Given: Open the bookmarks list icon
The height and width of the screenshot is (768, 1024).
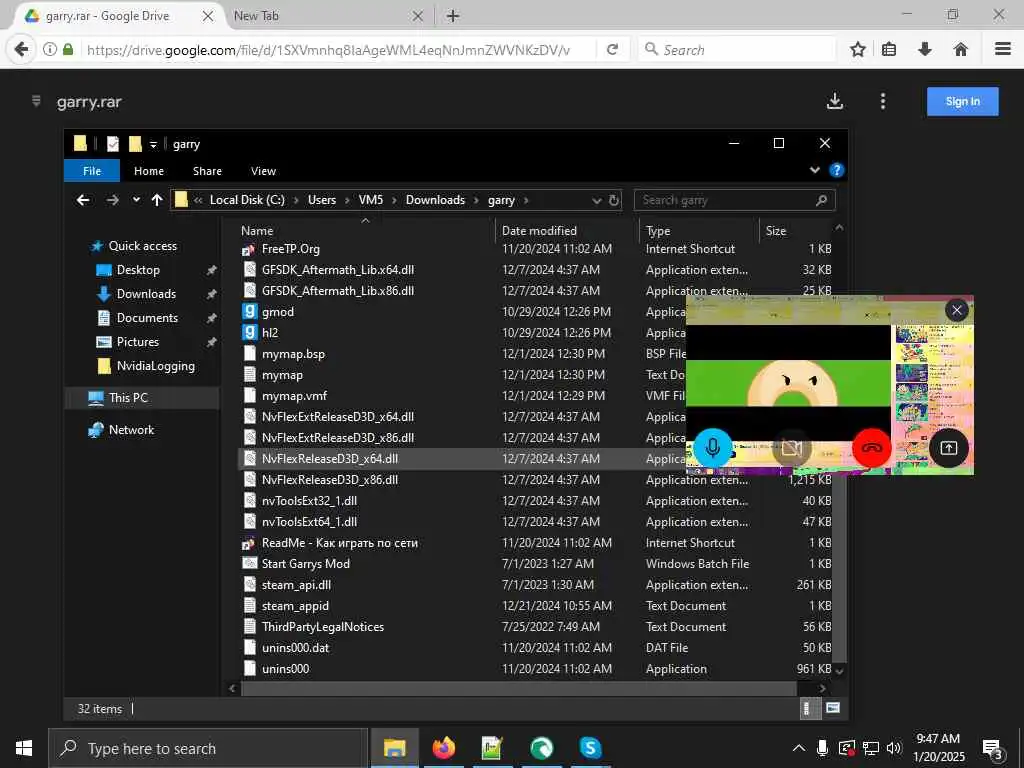Looking at the screenshot, I should pyautogui.click(x=889, y=50).
